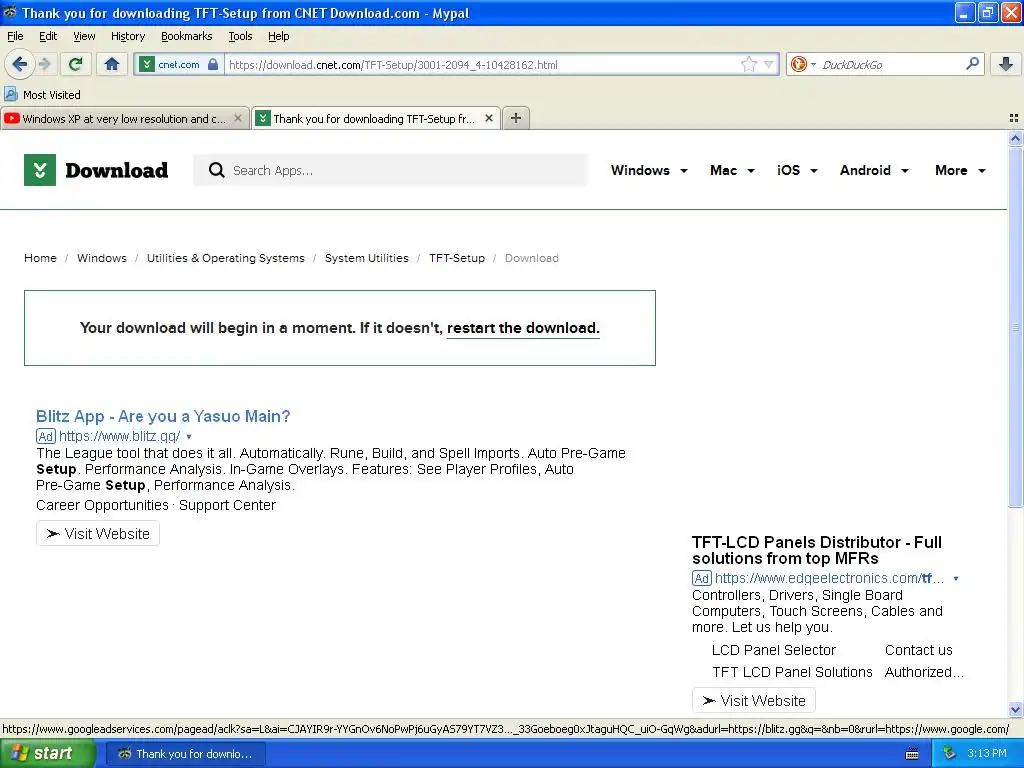Open the LCD Panel Selector link
1024x768 pixels.
(773, 650)
